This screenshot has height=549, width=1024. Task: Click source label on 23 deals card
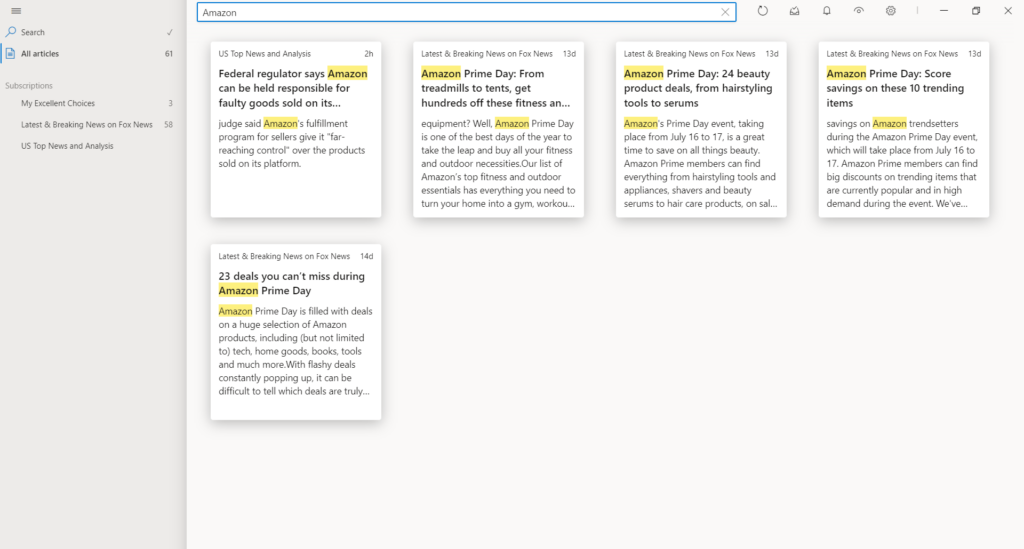click(x=284, y=257)
